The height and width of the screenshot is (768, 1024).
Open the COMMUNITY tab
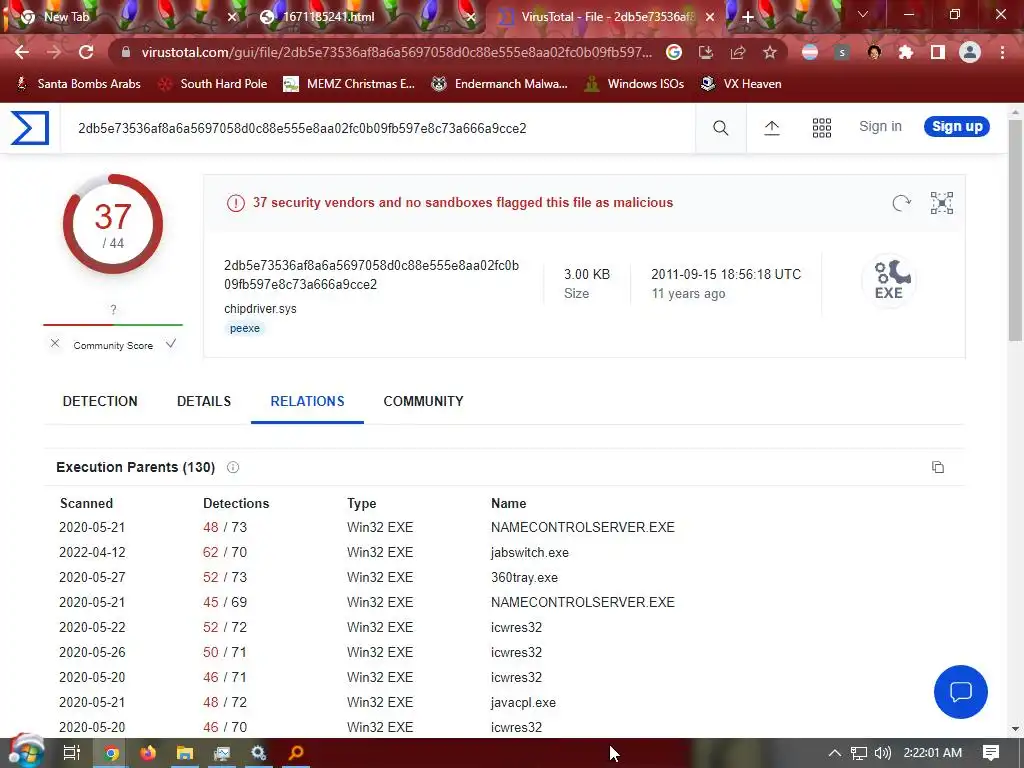pos(423,401)
